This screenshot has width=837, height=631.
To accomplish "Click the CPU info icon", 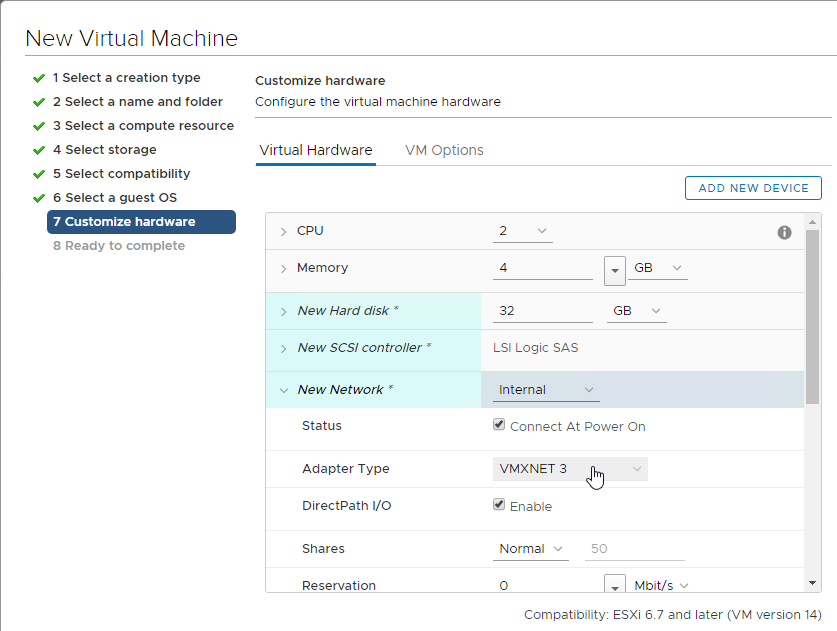I will click(x=784, y=232).
